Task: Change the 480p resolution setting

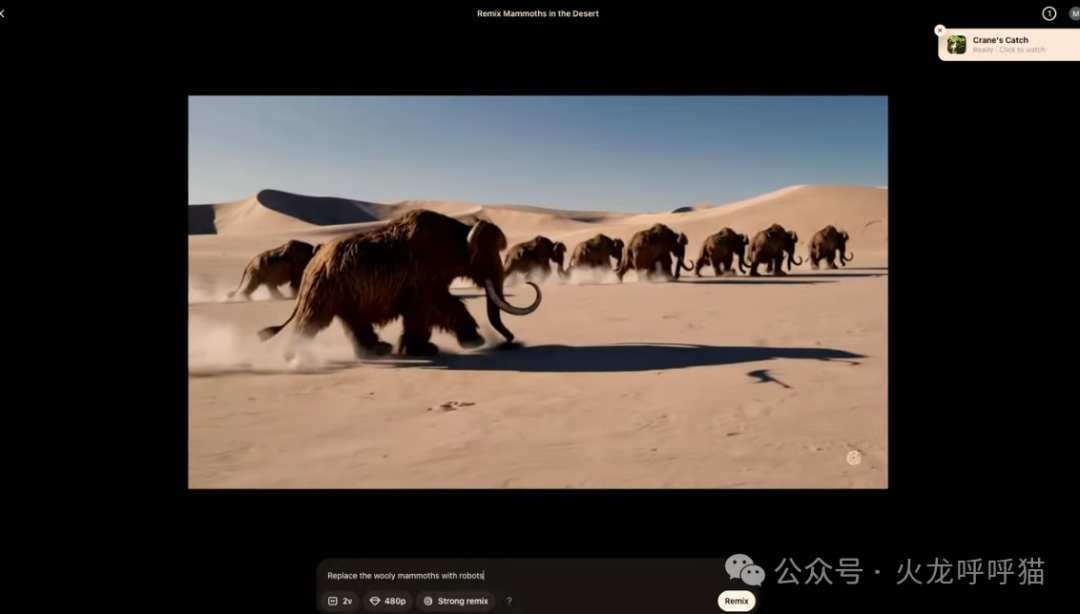Action: click(388, 601)
